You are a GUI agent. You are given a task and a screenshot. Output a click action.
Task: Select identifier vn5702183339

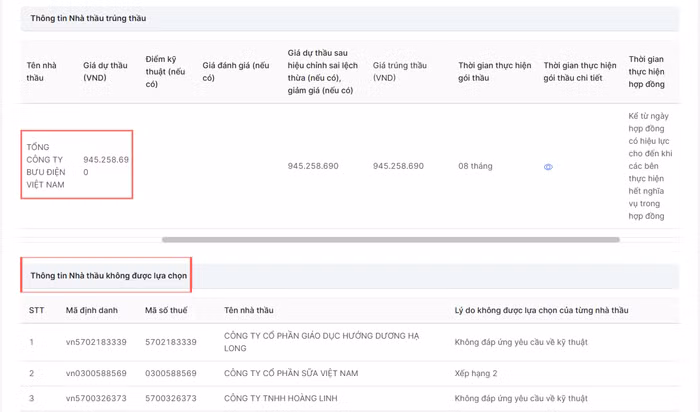[x=96, y=342]
